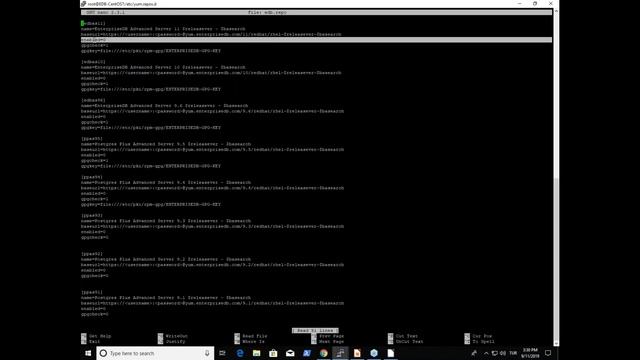Launch Microsoft Edge from the taskbar
640x360 pixels.
pyautogui.click(x=240, y=353)
